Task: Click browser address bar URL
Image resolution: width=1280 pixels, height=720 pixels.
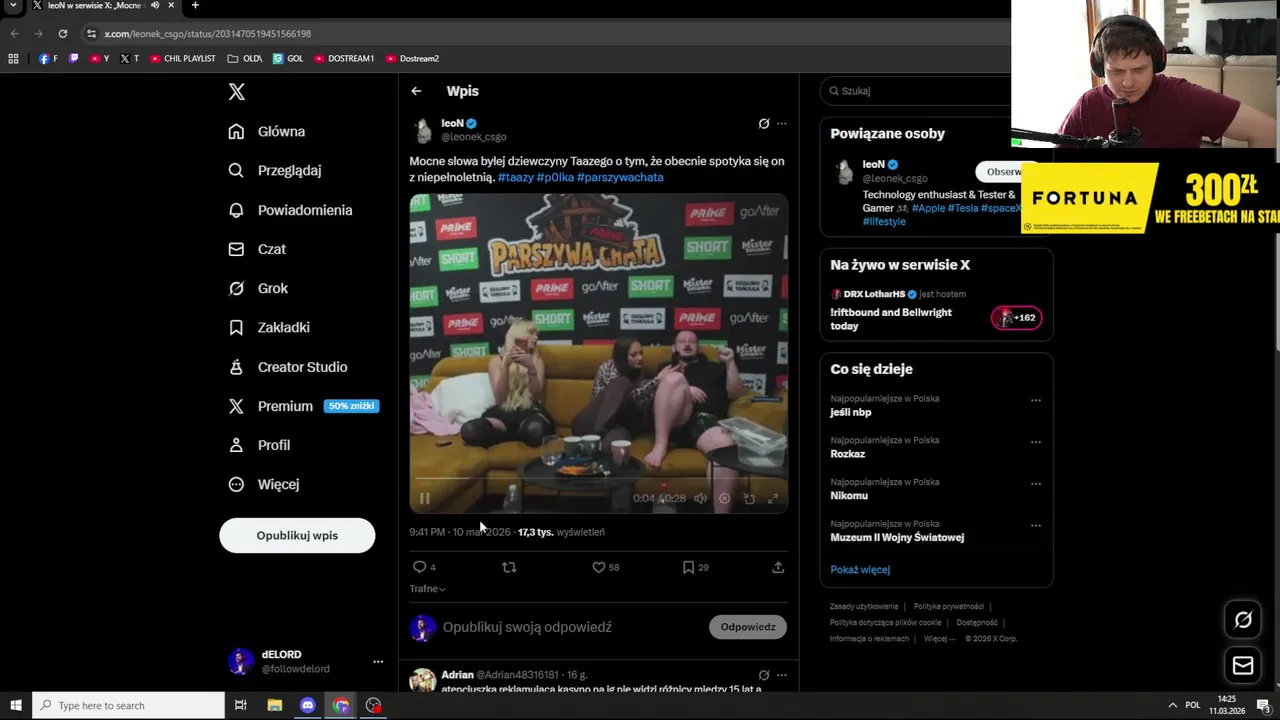Action: [x=208, y=33]
